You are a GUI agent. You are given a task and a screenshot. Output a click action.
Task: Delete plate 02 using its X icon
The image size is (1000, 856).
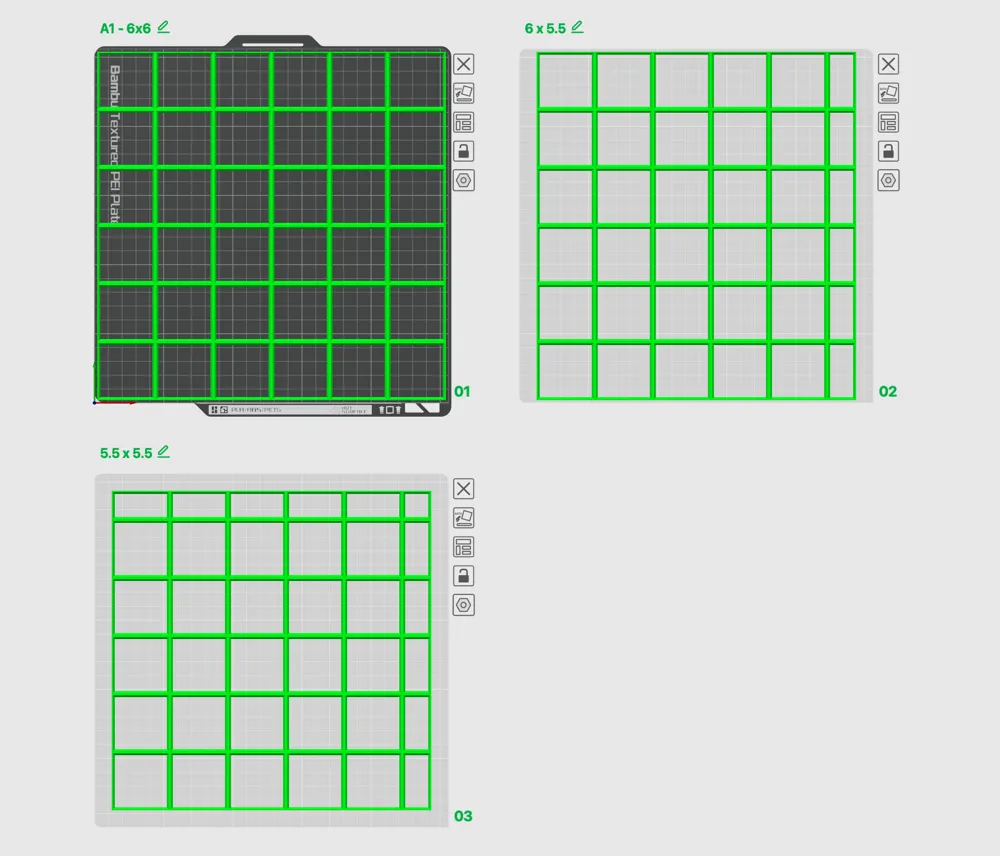(x=888, y=64)
